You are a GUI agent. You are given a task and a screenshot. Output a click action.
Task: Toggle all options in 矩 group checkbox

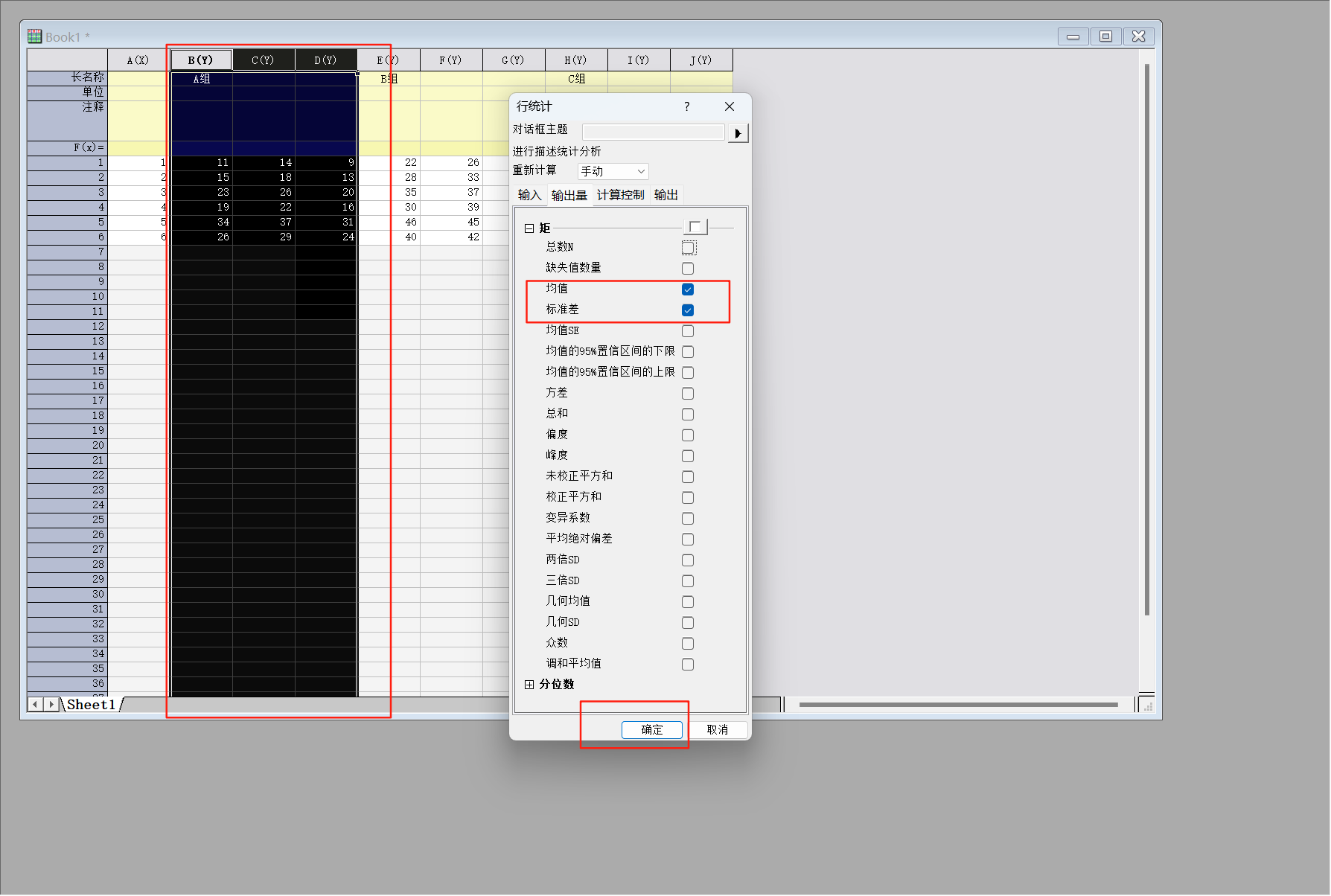695,227
